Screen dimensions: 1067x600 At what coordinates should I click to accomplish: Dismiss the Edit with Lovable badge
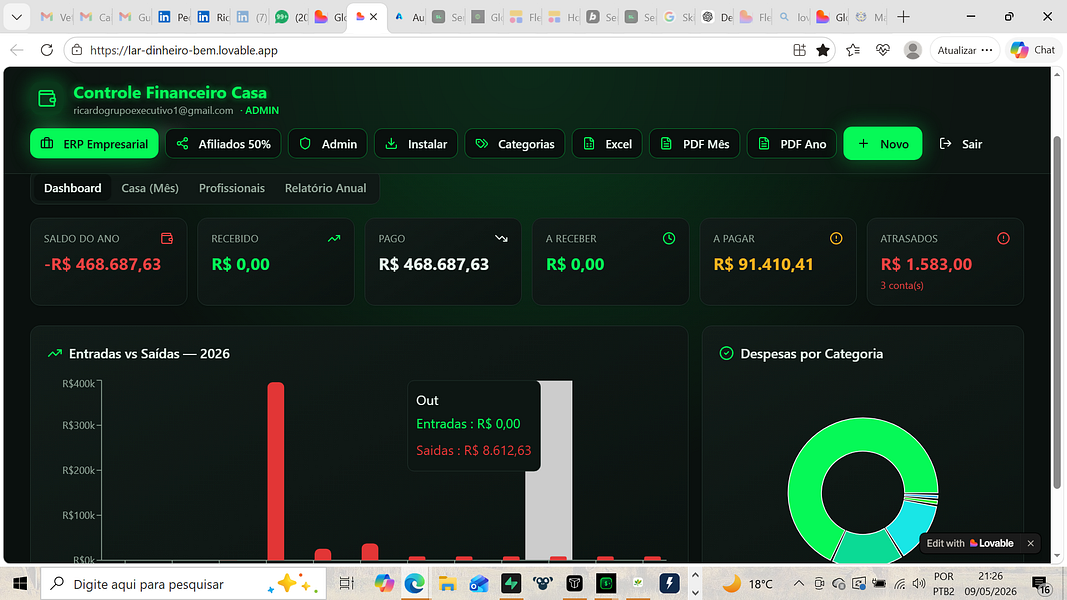pos(1030,543)
